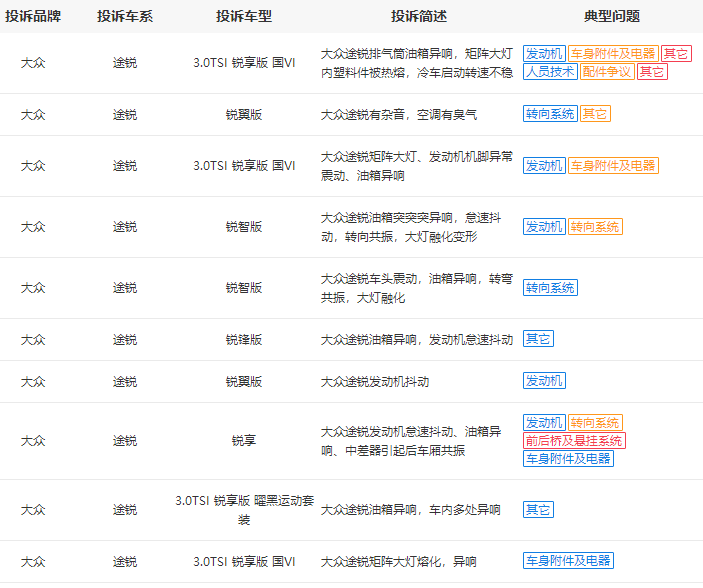
Task: Click 其它 tag in the 锐锋版 row
Action: 538,340
